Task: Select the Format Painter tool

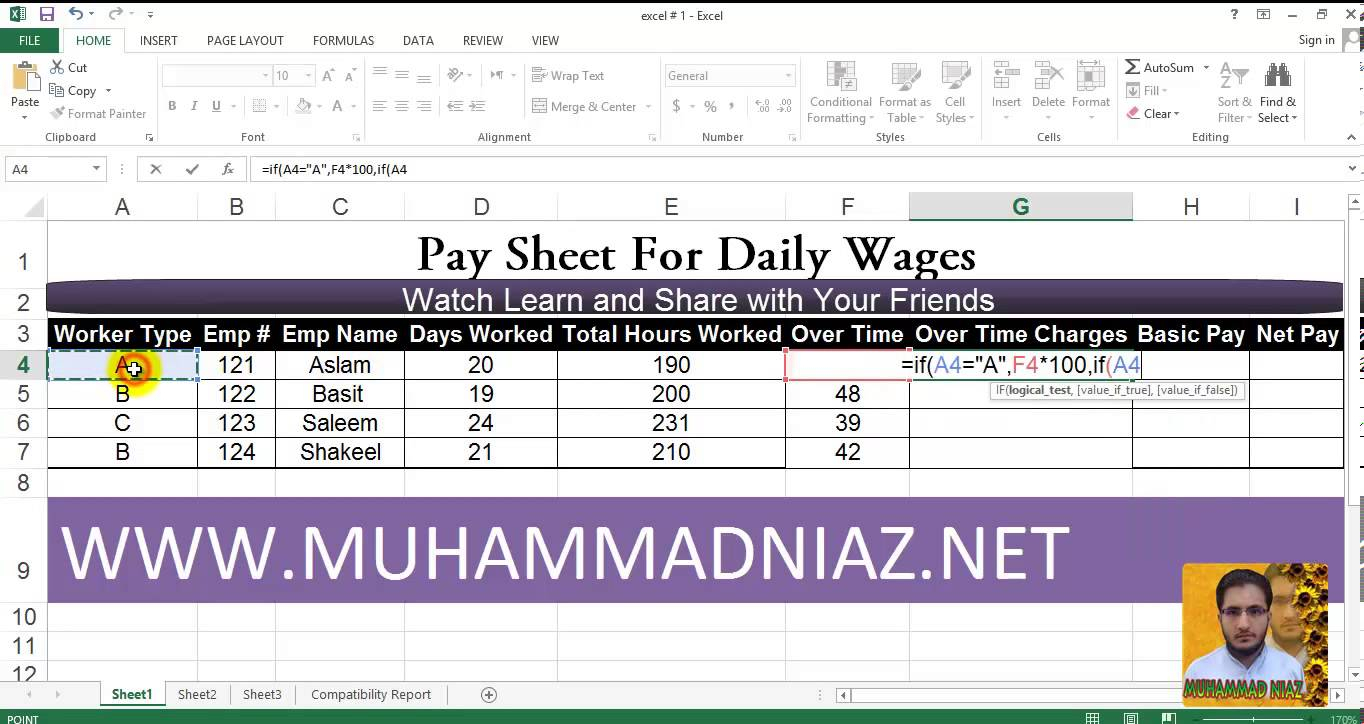Action: [99, 113]
